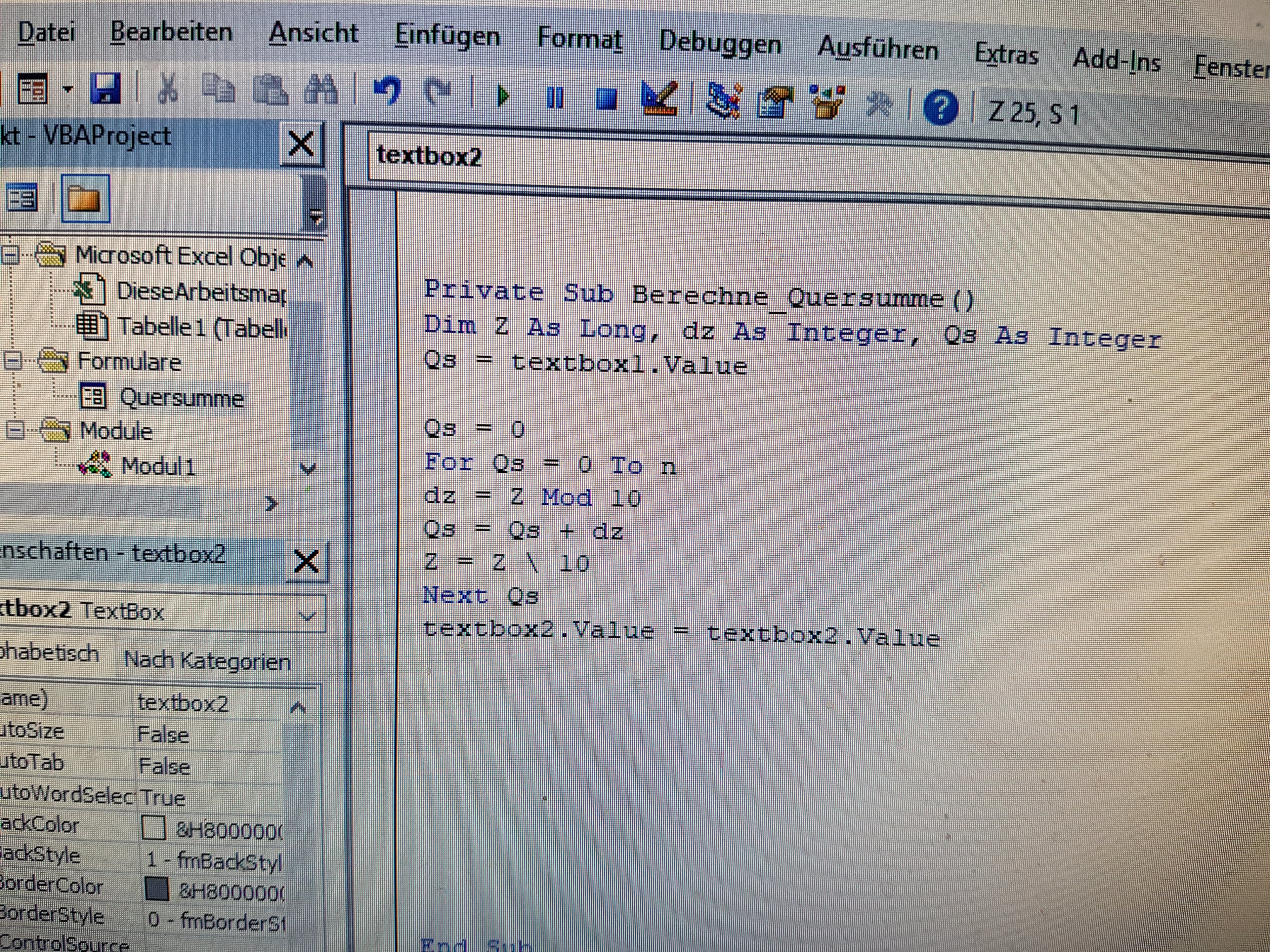Click the BorderColor gray swatch
Screen dimensions: 1270x952
tap(157, 889)
